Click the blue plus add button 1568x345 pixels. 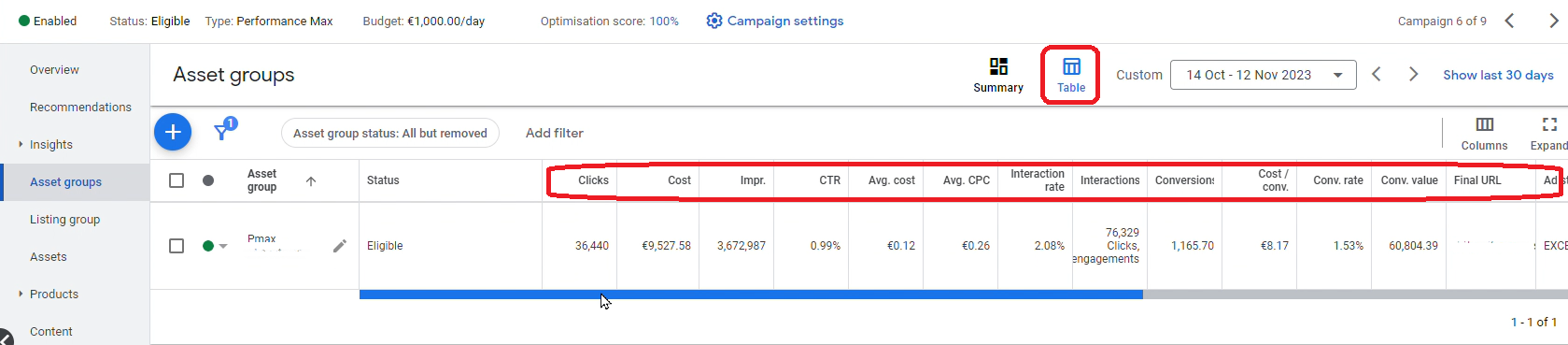click(173, 133)
